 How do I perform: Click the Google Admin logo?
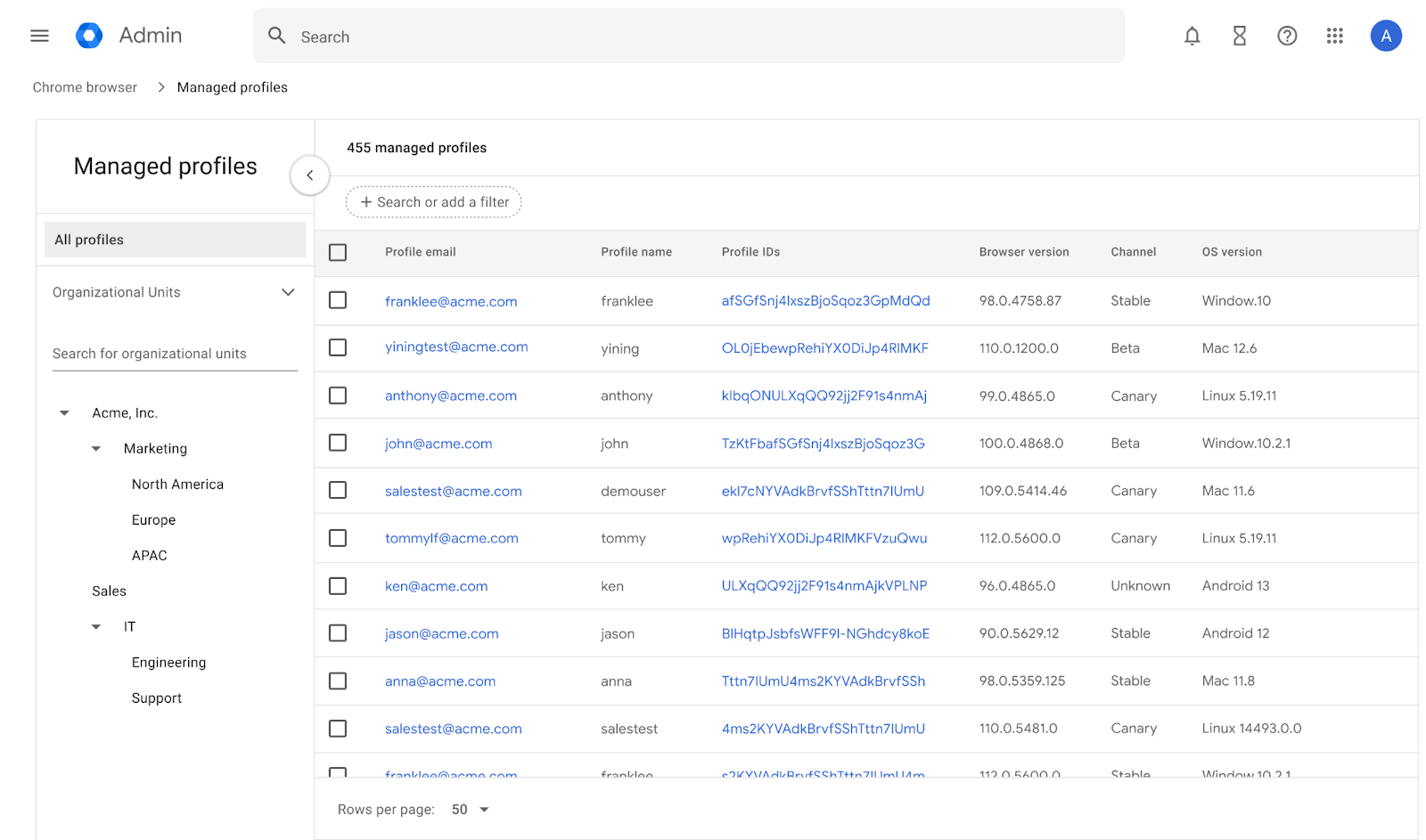89,36
